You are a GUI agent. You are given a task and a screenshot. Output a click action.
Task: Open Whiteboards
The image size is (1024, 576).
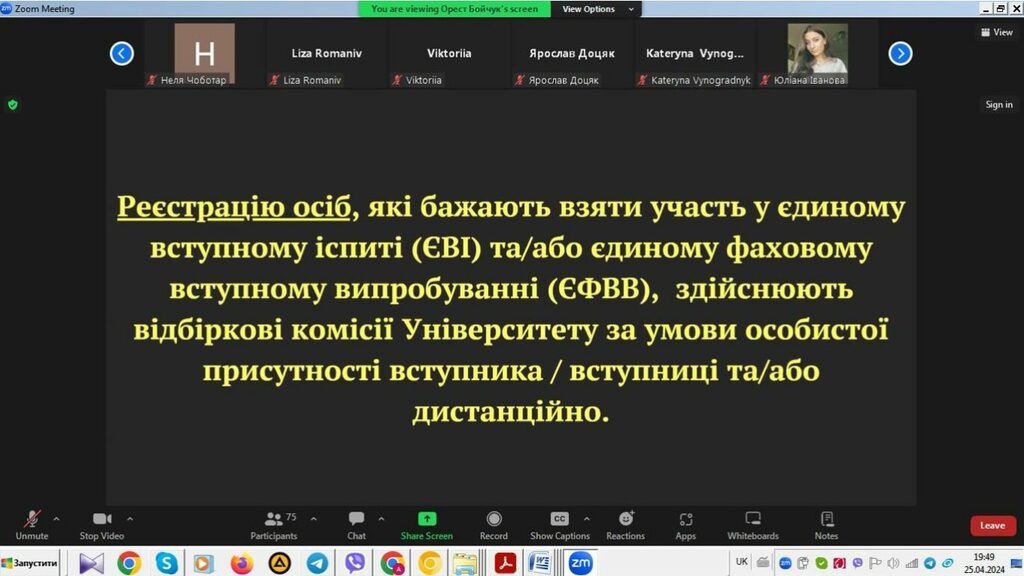753,523
